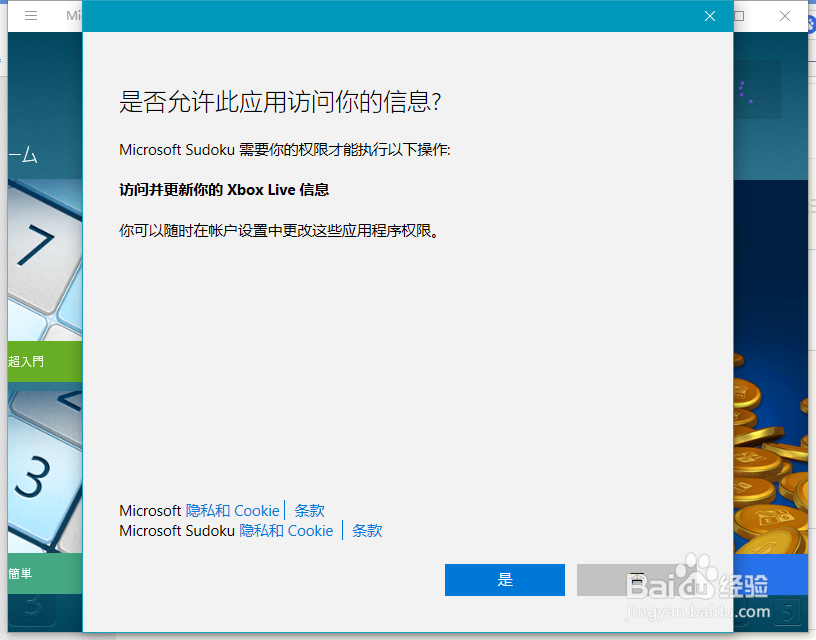Screen dimensions: 816x640
Task: Click the gray 否 (No) button
Action: pyautogui.click(x=636, y=580)
